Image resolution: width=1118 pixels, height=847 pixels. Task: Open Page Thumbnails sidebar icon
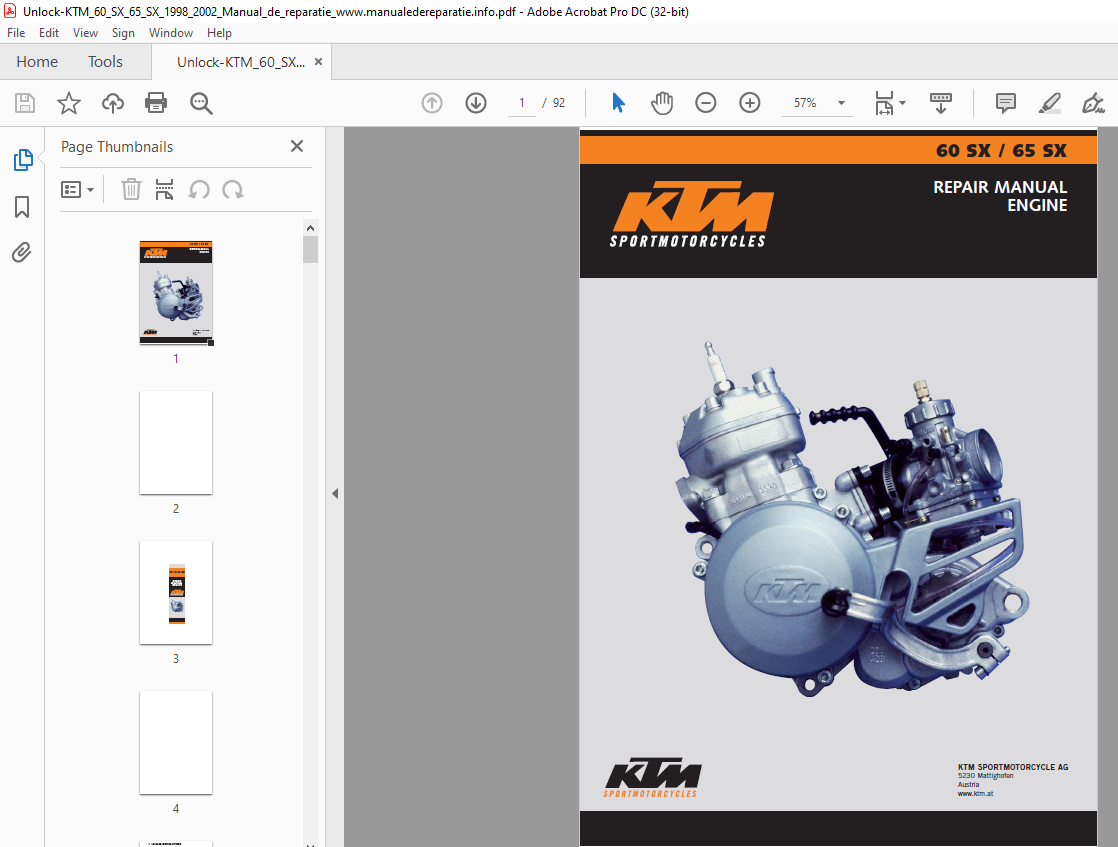click(x=23, y=160)
